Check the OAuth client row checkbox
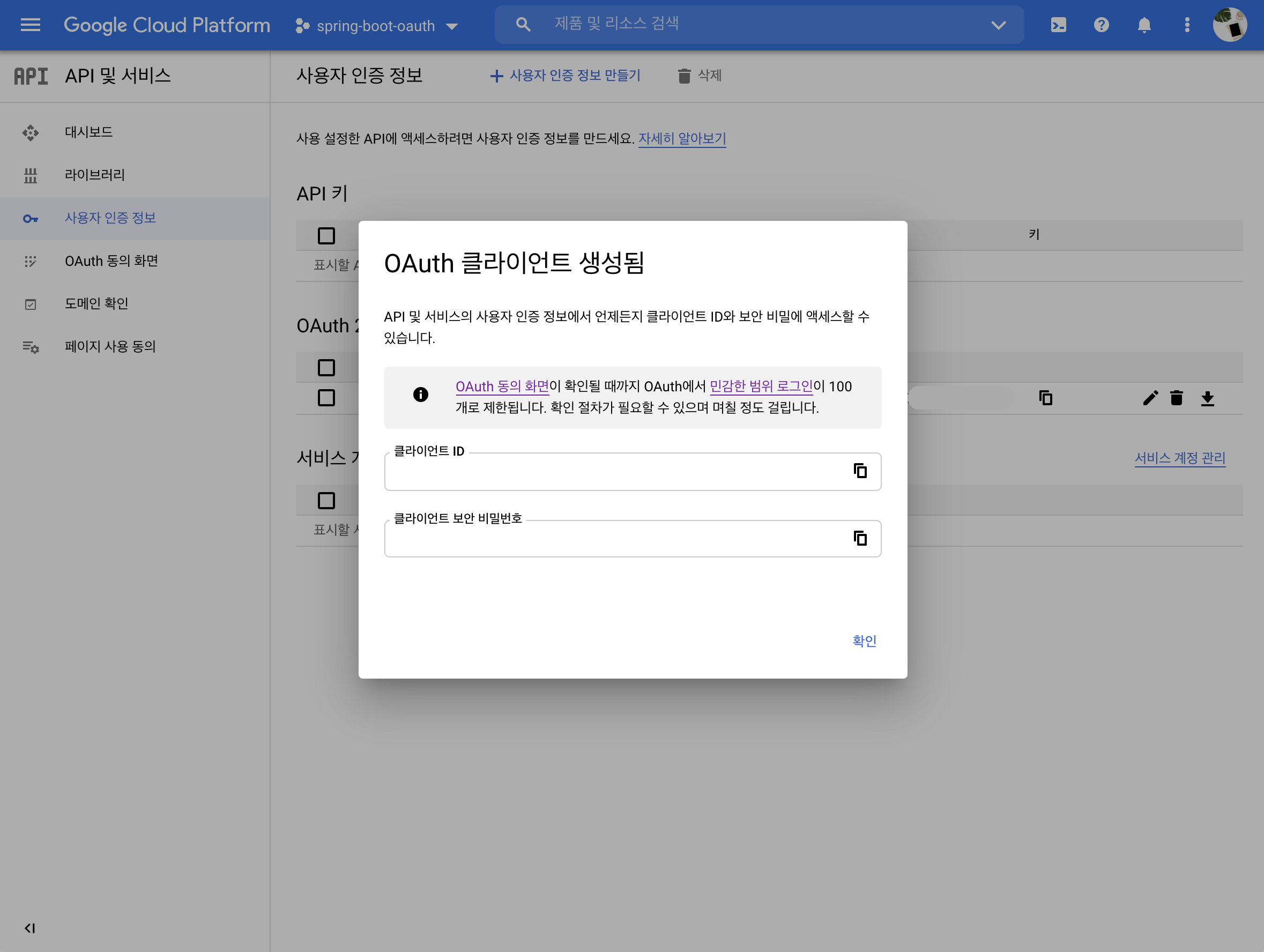Image resolution: width=1264 pixels, height=952 pixels. 326,398
